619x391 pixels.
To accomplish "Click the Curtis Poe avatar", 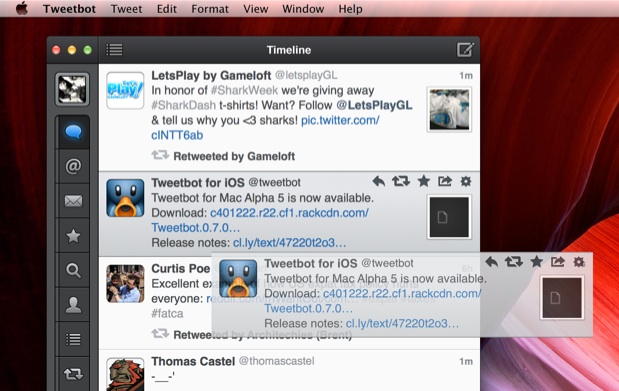I will click(125, 284).
